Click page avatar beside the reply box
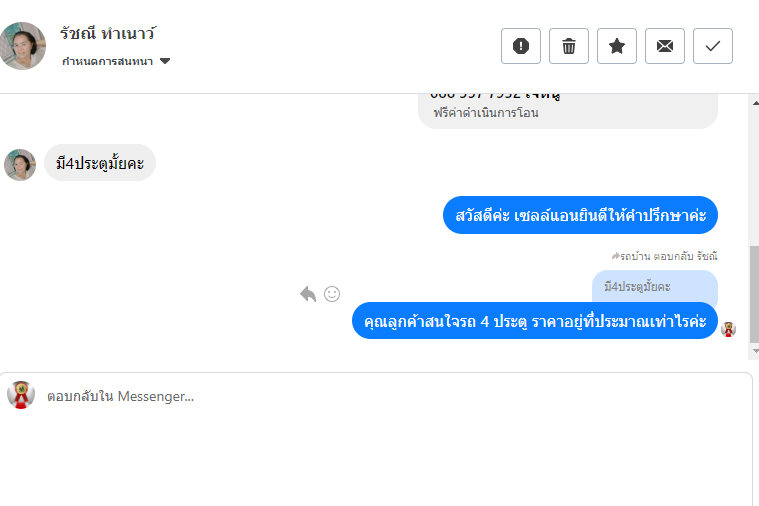 point(21,395)
